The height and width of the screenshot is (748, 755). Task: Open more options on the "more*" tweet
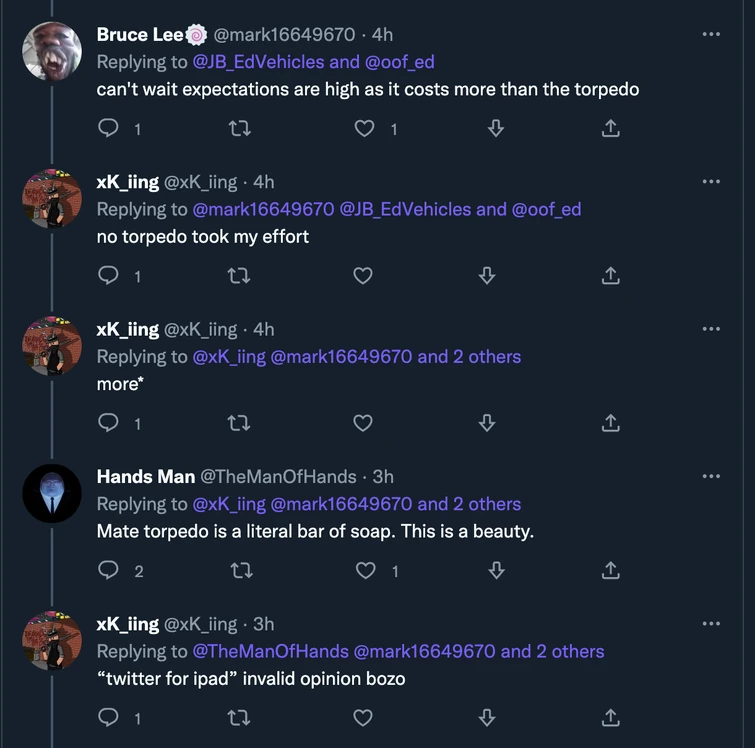click(711, 329)
